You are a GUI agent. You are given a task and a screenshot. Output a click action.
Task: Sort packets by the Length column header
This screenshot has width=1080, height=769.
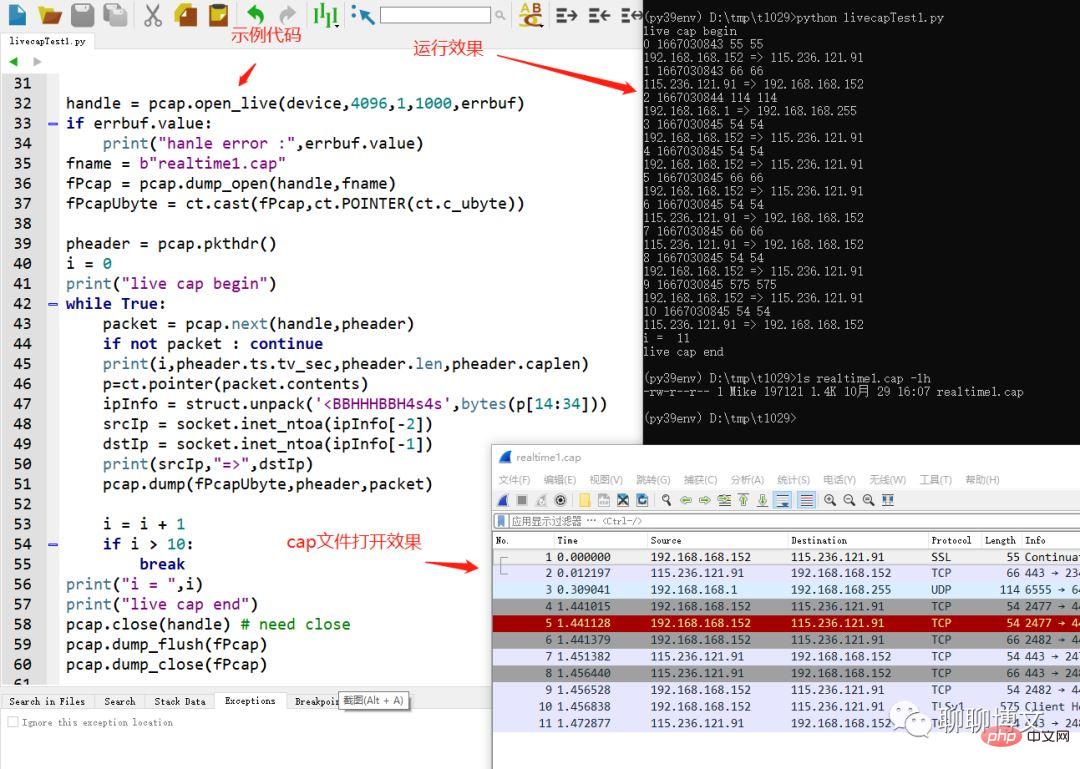1000,541
